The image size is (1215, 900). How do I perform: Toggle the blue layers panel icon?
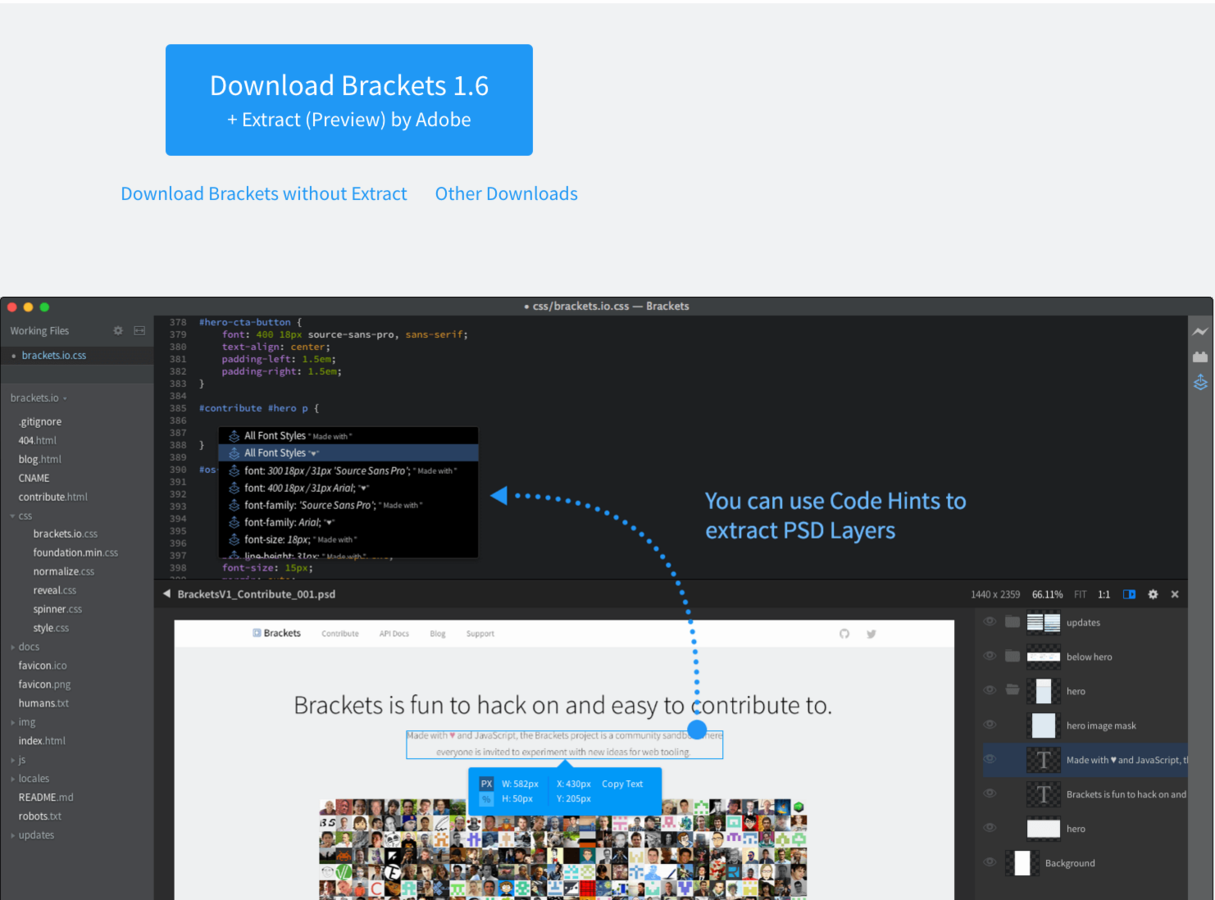tap(1129, 594)
